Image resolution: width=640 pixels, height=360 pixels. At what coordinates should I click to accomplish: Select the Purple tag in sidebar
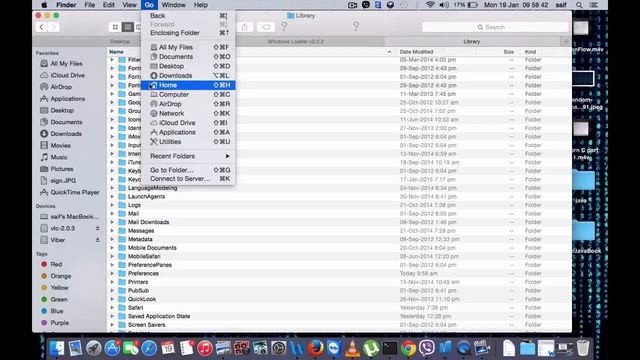click(x=55, y=322)
